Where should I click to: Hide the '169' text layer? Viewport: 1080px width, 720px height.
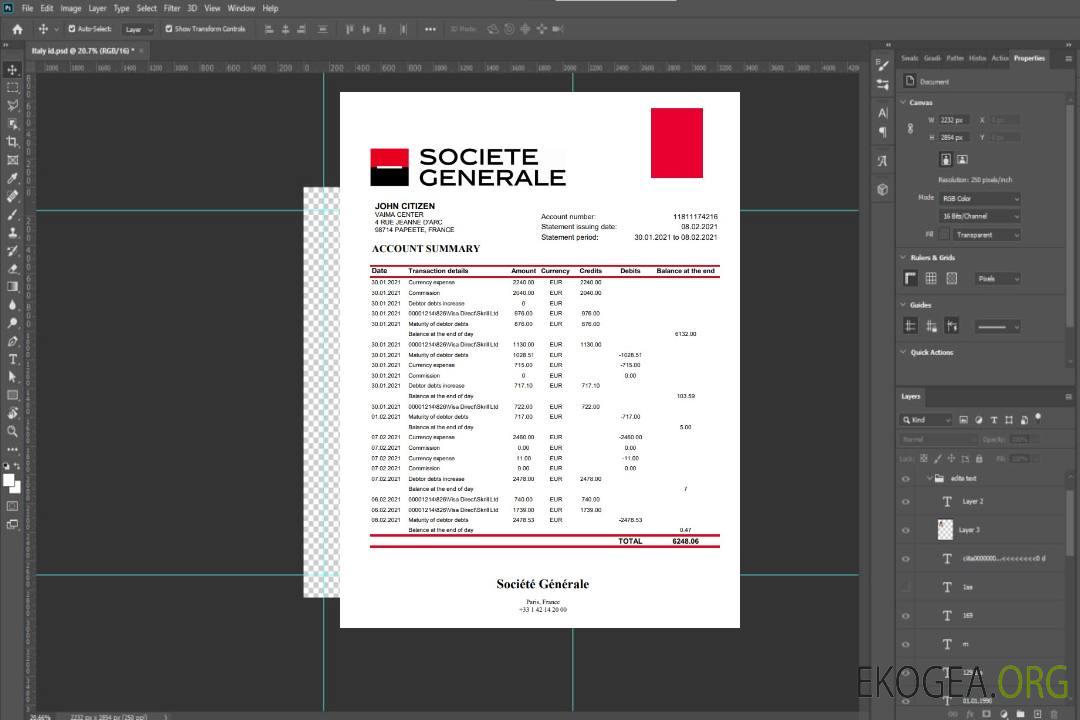tap(906, 616)
